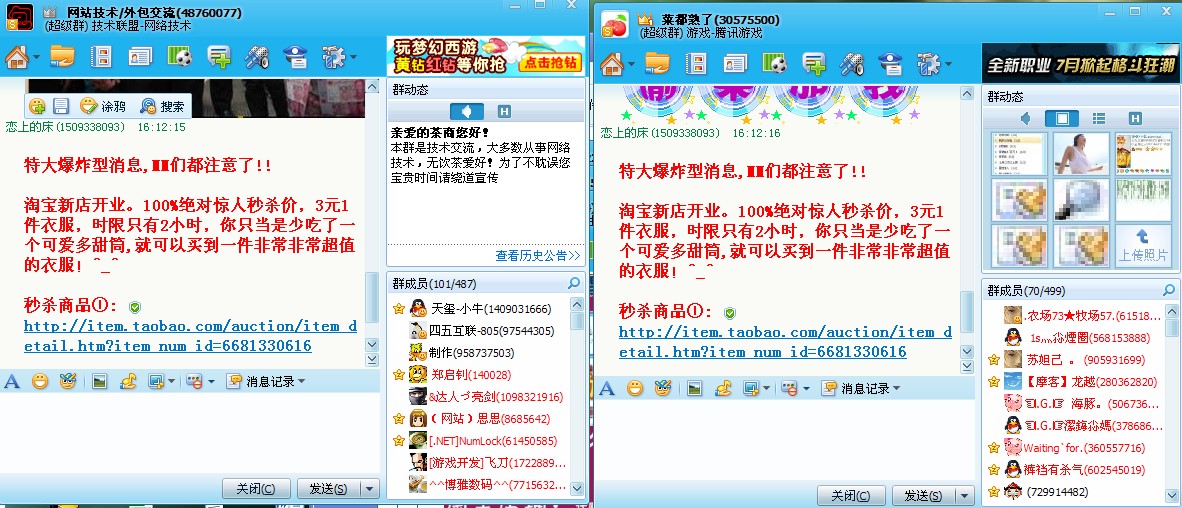Click 上传照片 upload tile in right window

coord(1144,246)
